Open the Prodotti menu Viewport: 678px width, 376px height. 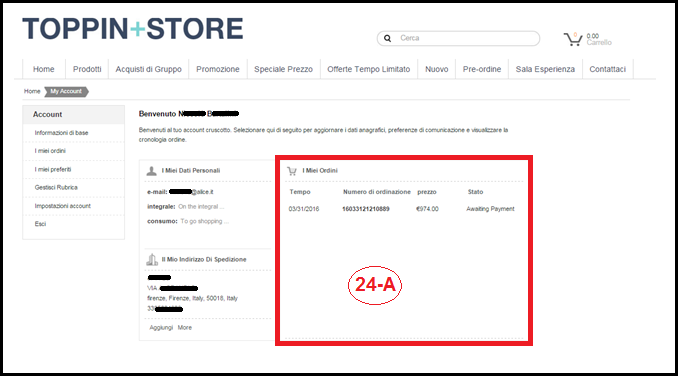click(87, 69)
